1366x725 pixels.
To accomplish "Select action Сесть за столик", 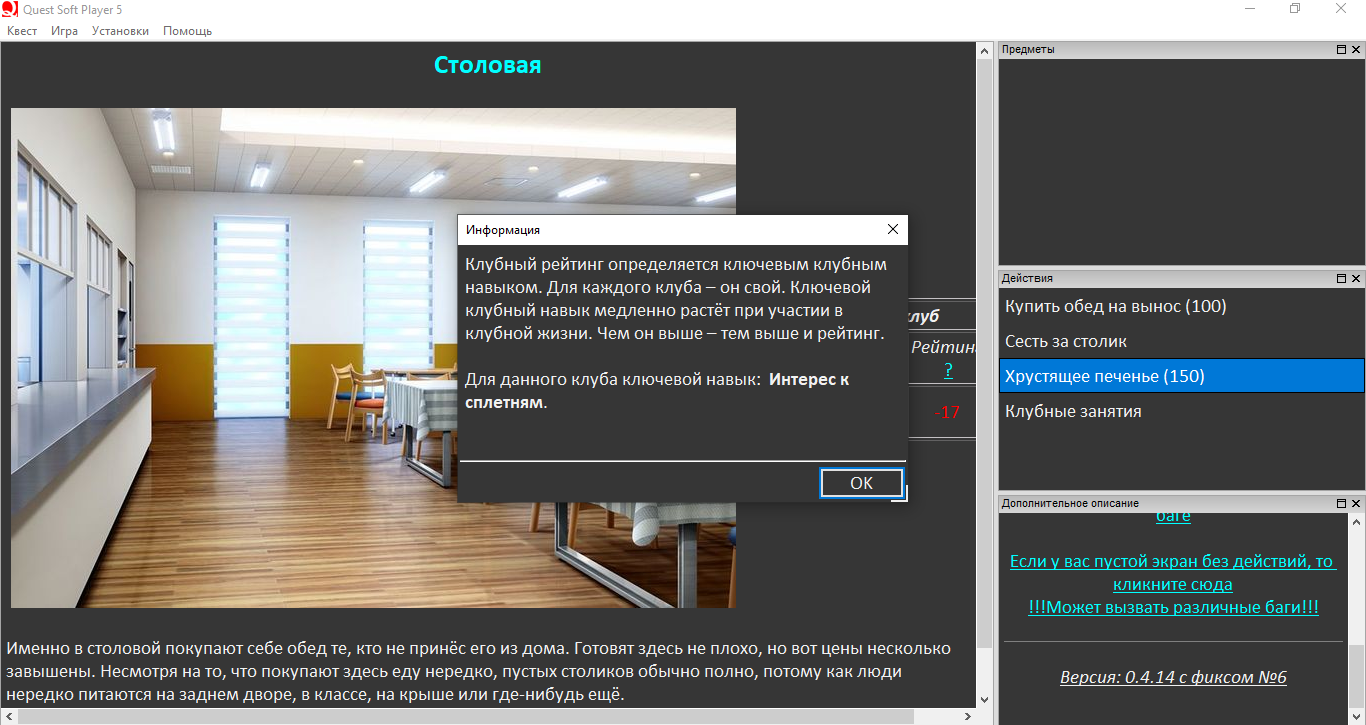I will click(x=1066, y=341).
